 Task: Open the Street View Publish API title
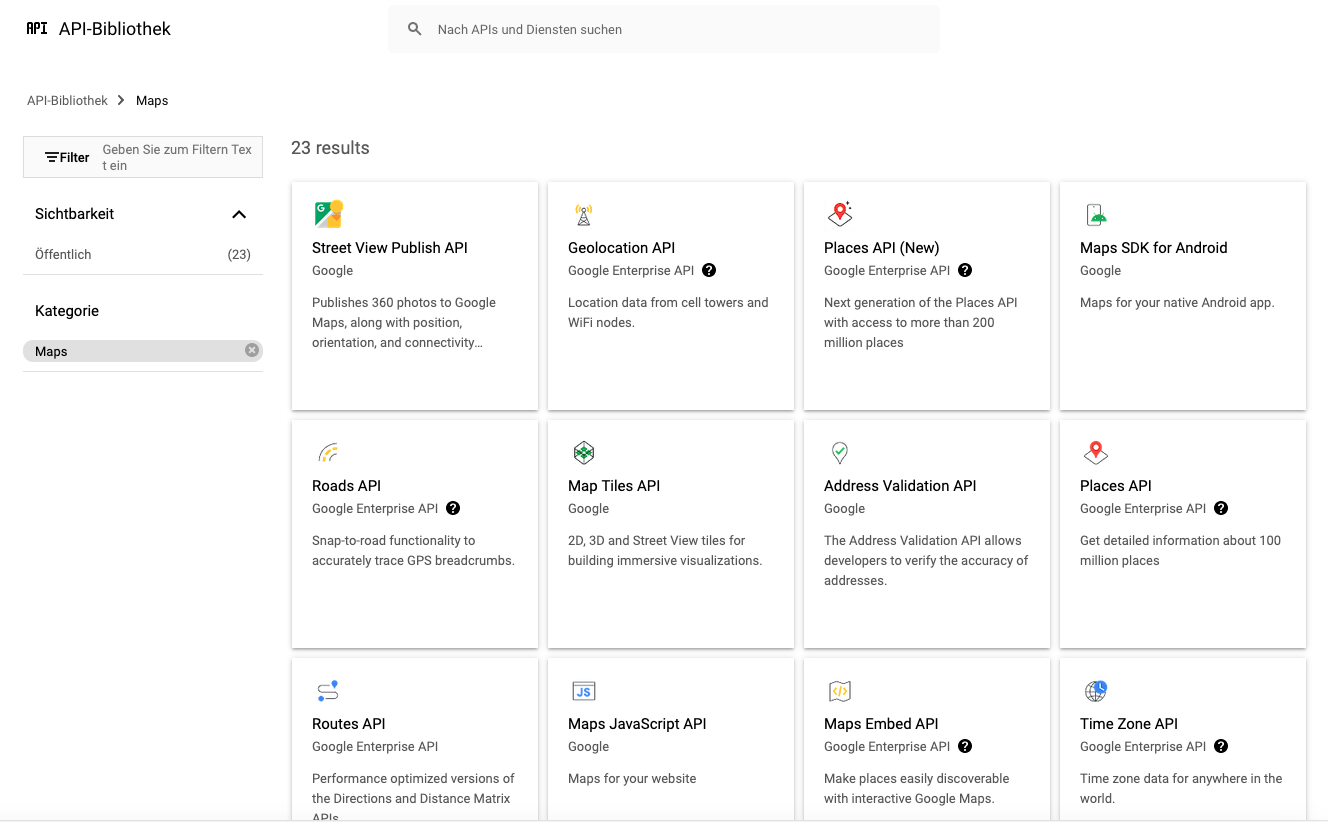390,248
